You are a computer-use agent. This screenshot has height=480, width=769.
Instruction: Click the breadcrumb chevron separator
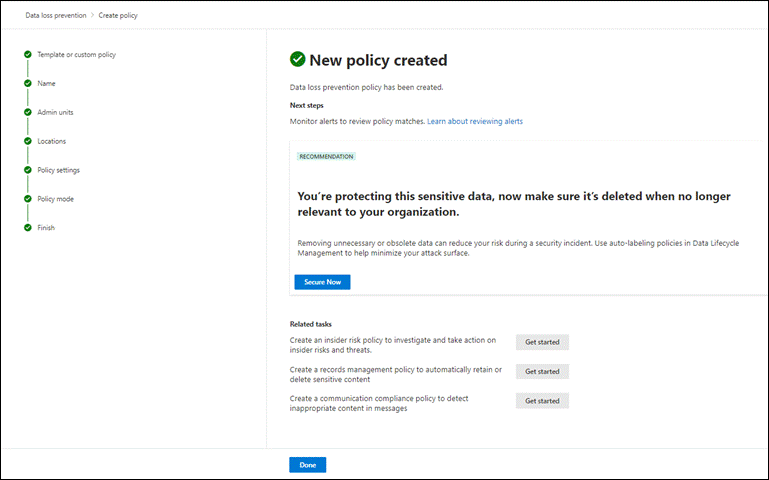(x=92, y=15)
